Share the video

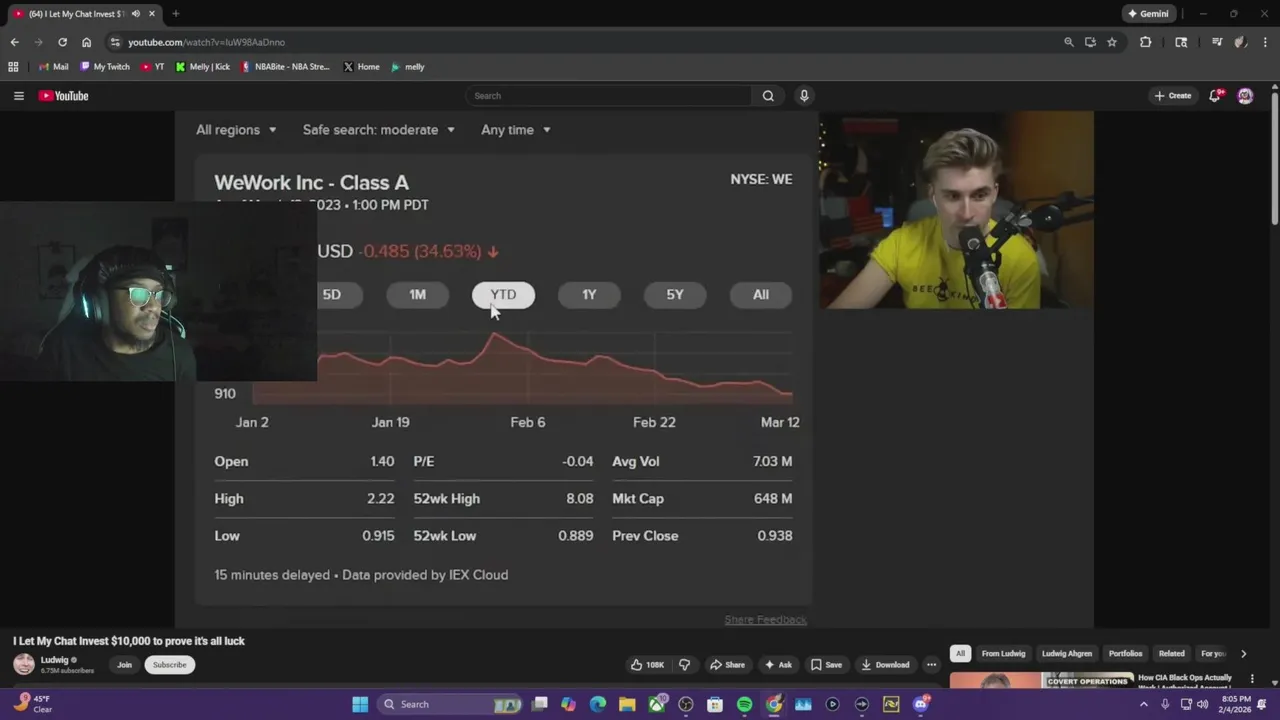click(727, 664)
